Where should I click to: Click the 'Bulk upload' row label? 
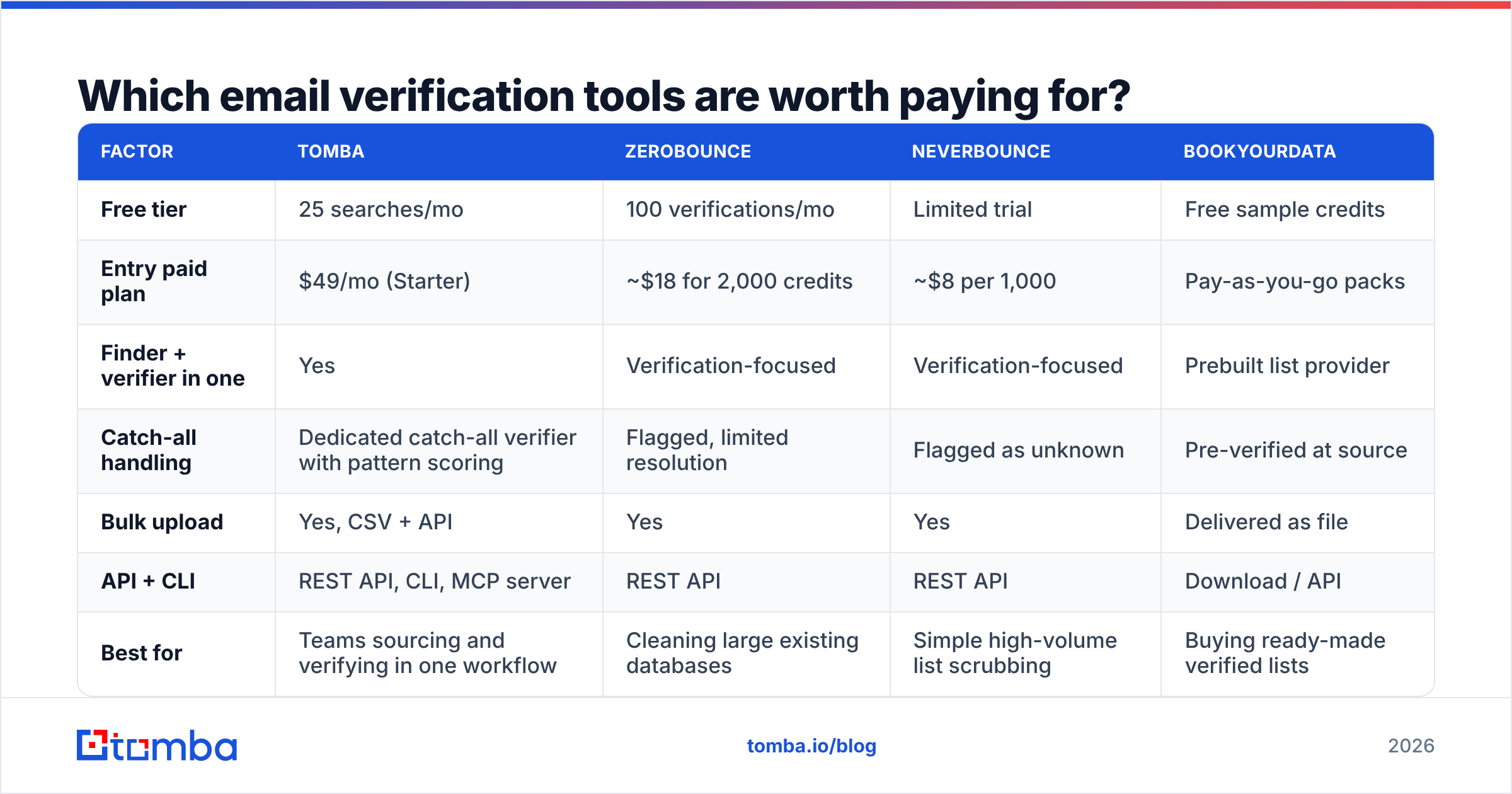click(162, 522)
